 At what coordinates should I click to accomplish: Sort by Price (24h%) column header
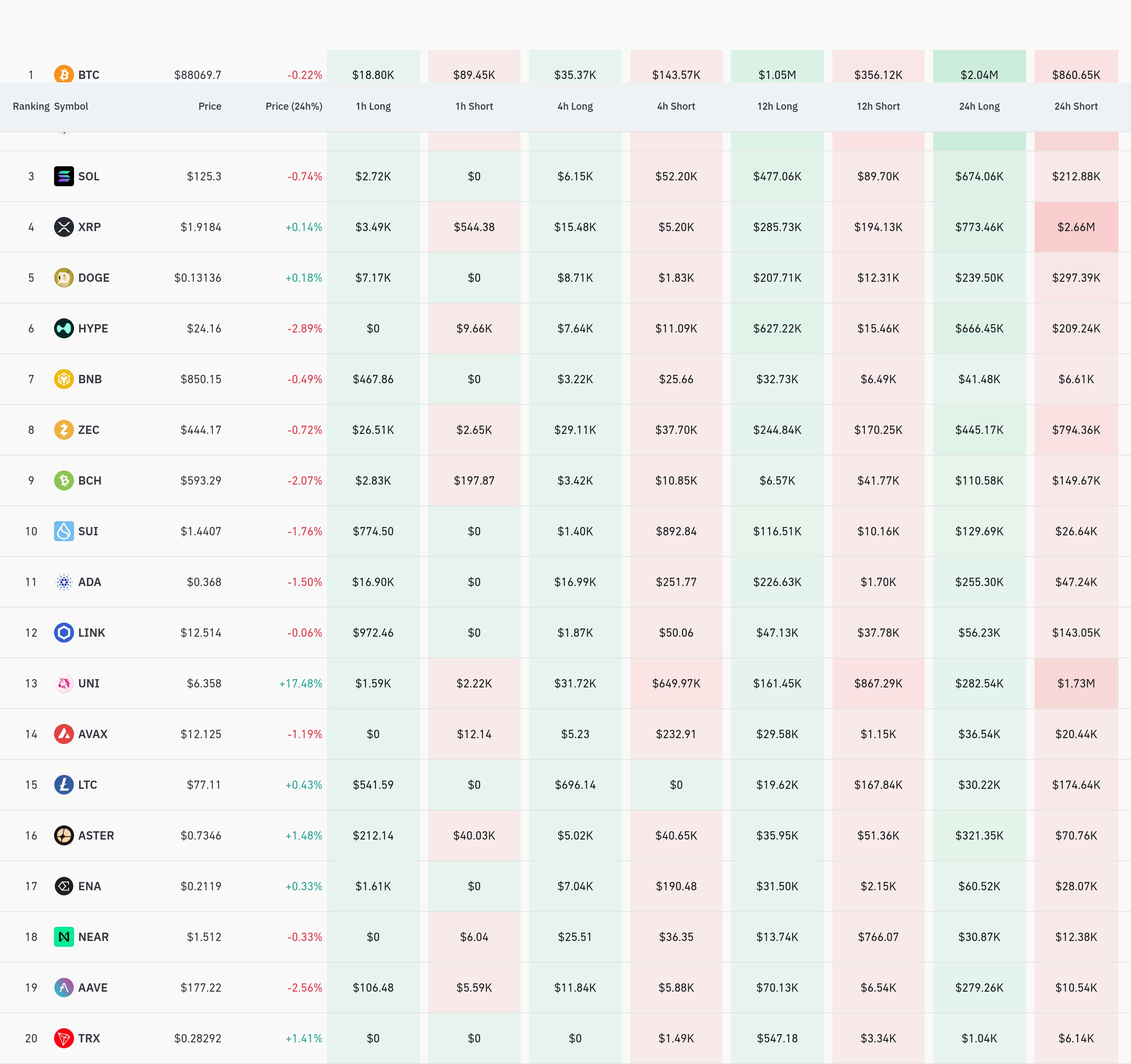point(294,106)
